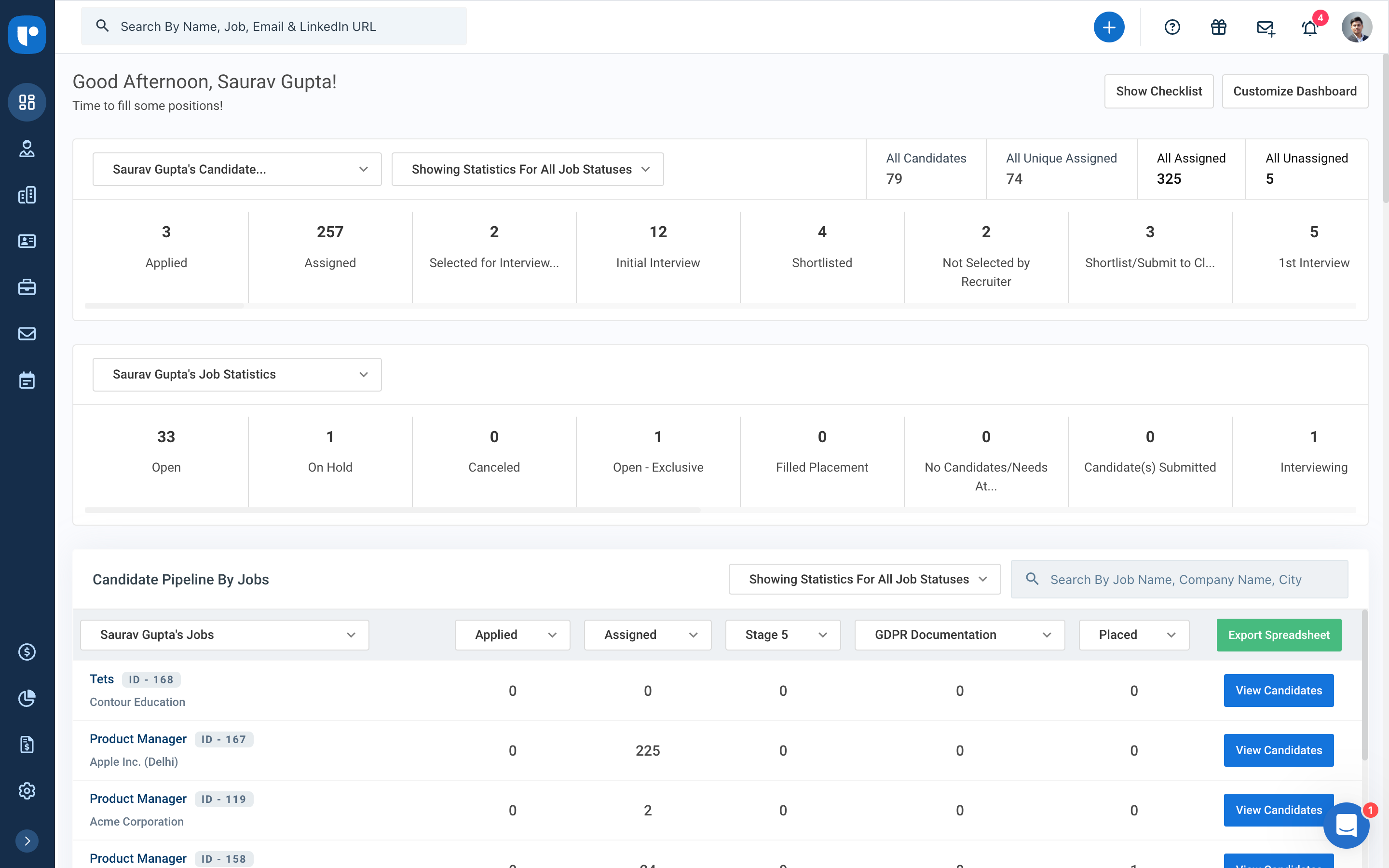
Task: Open the Email inbox from the sidebar
Action: [x=27, y=334]
